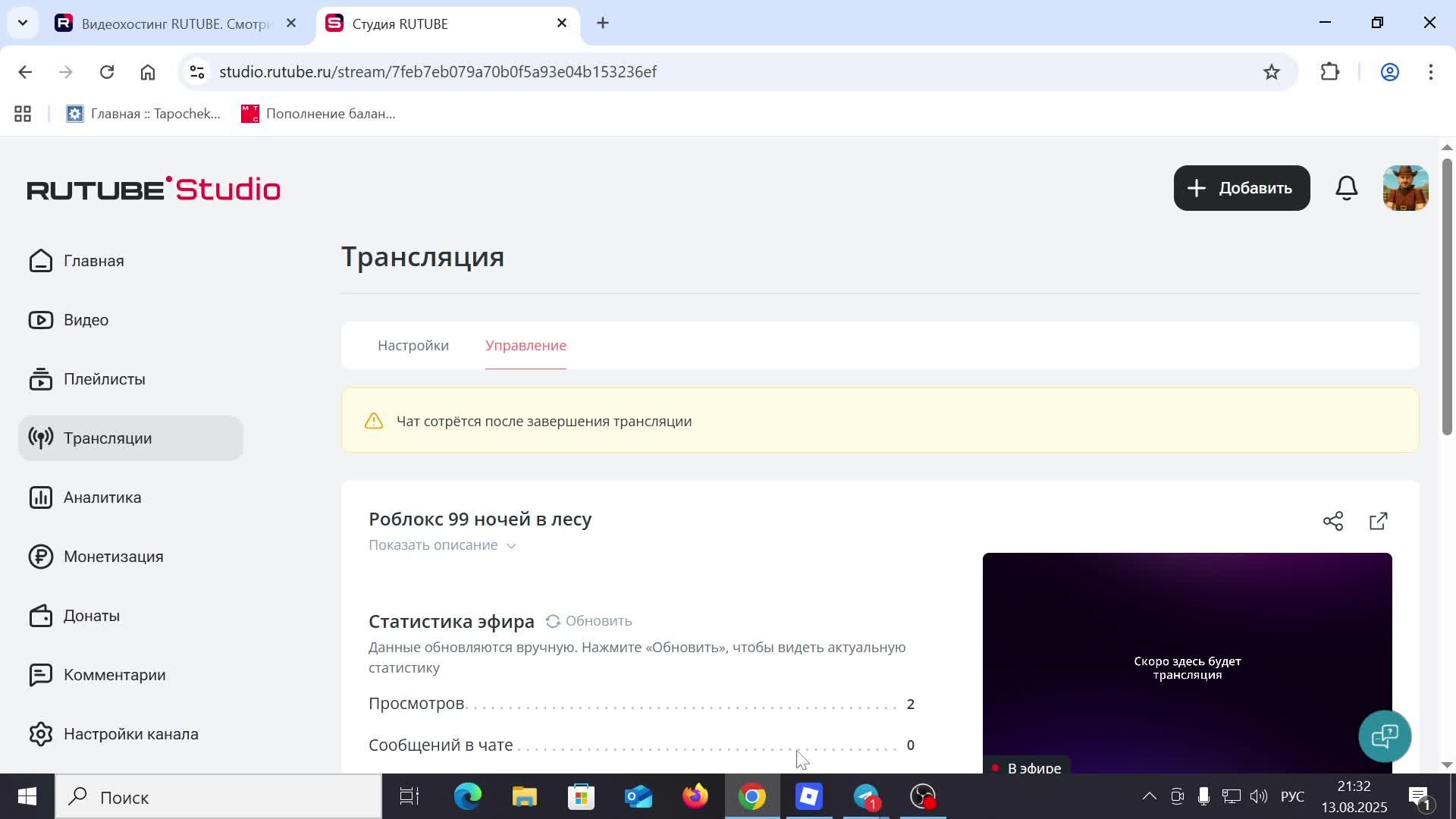1456x819 pixels.
Task: Open Настройки канала in sidebar
Action: click(x=130, y=733)
